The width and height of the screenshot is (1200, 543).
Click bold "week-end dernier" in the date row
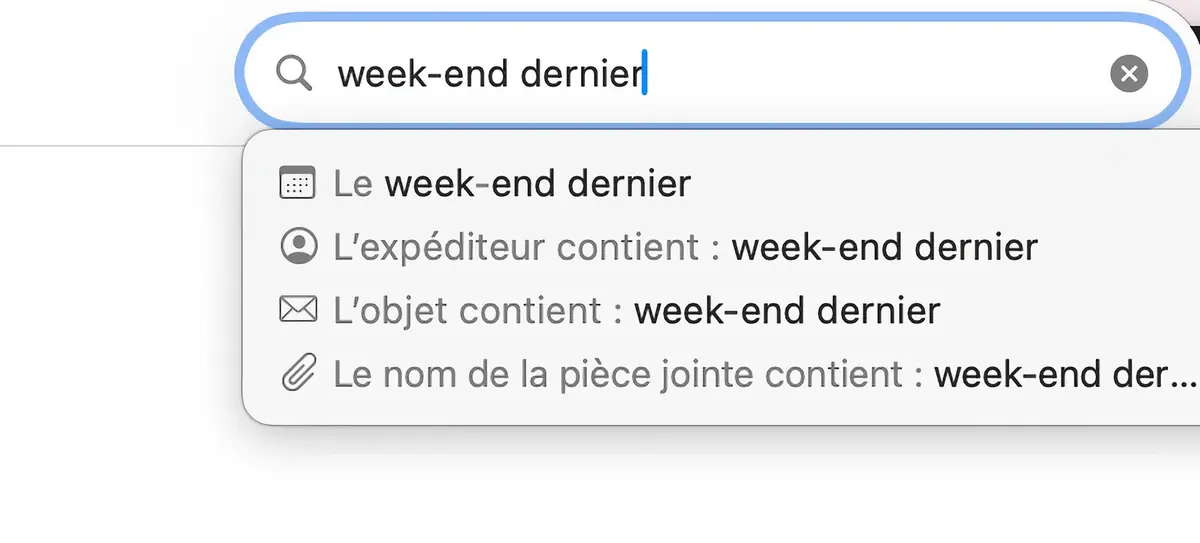pyautogui.click(x=538, y=183)
